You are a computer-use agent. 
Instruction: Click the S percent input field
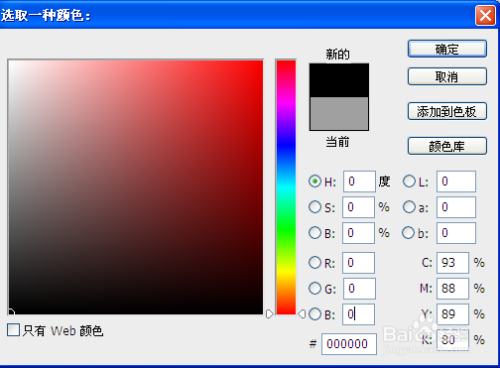(358, 207)
